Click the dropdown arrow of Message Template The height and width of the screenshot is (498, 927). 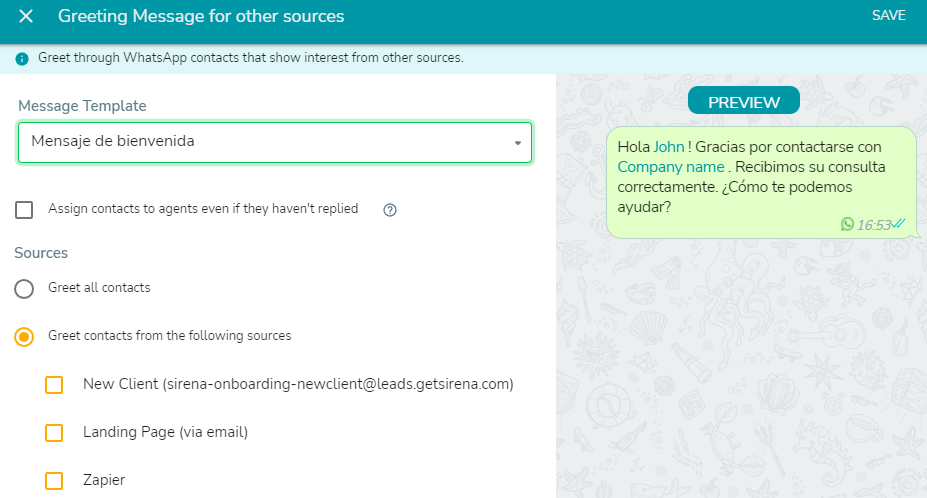coord(518,143)
